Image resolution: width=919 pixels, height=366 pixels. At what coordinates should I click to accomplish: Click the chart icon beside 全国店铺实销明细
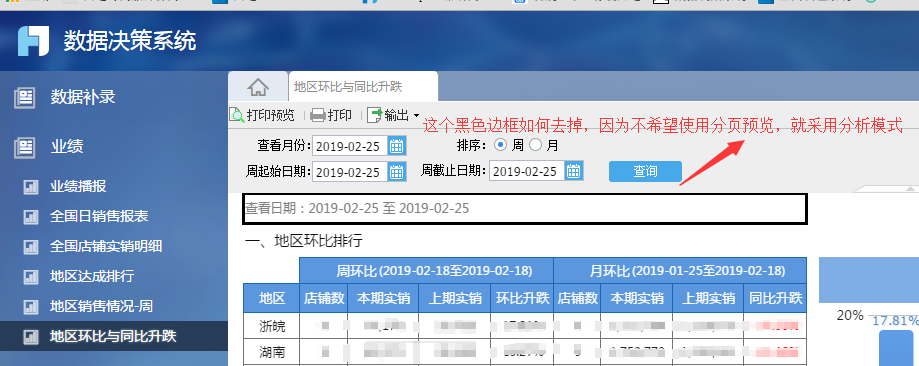click(x=30, y=247)
